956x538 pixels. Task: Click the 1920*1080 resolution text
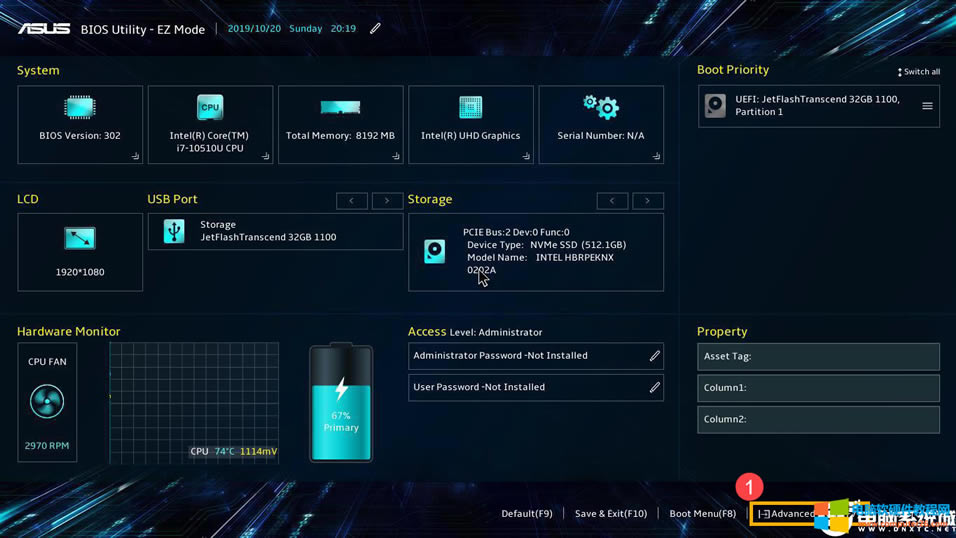point(80,272)
